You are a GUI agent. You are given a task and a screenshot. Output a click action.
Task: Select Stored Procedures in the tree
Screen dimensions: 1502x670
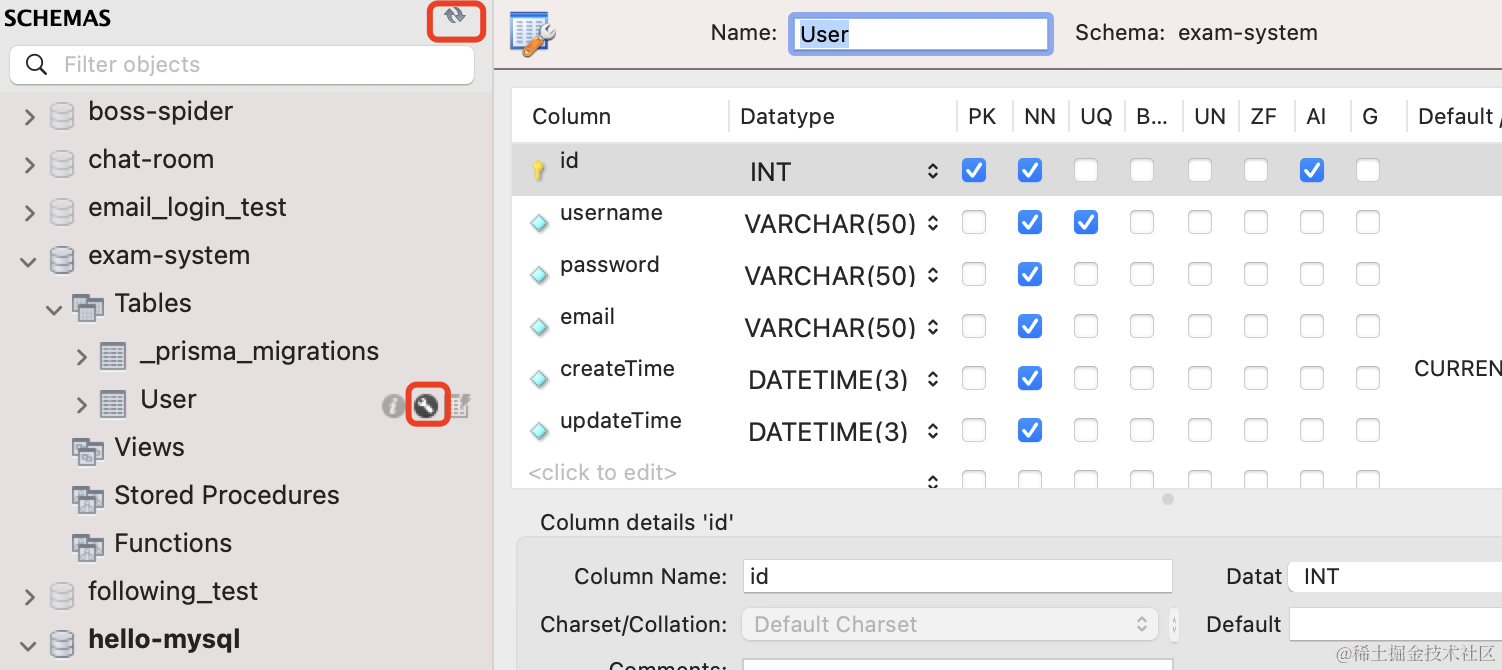[x=226, y=495]
